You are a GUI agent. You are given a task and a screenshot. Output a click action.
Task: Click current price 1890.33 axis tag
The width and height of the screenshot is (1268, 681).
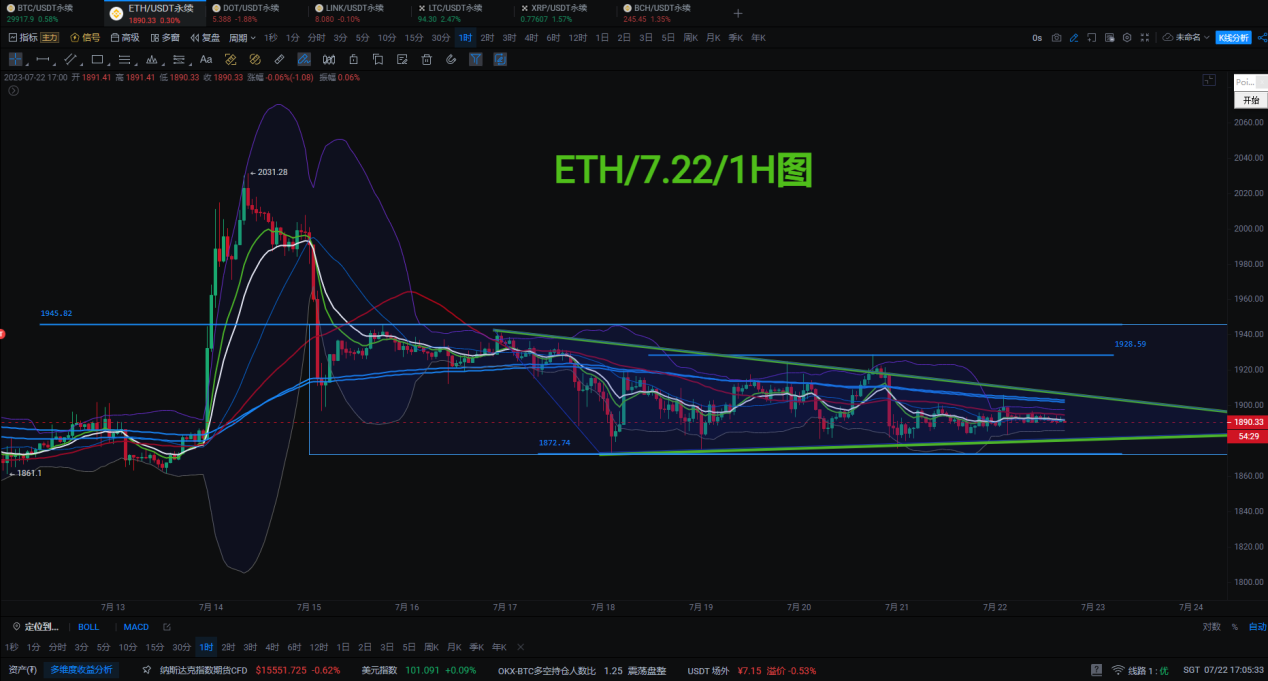tap(1247, 422)
